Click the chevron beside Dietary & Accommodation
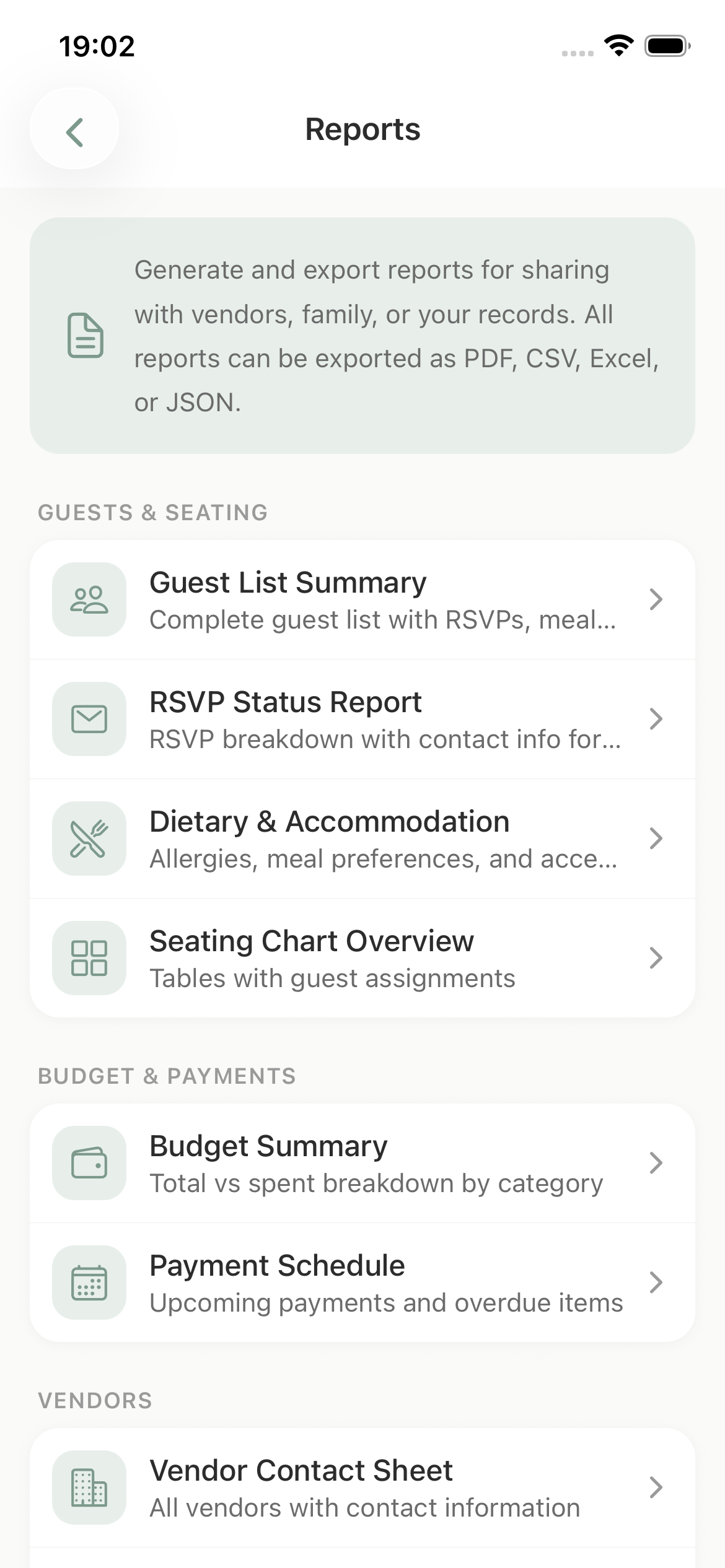The image size is (725, 1568). [x=656, y=838]
